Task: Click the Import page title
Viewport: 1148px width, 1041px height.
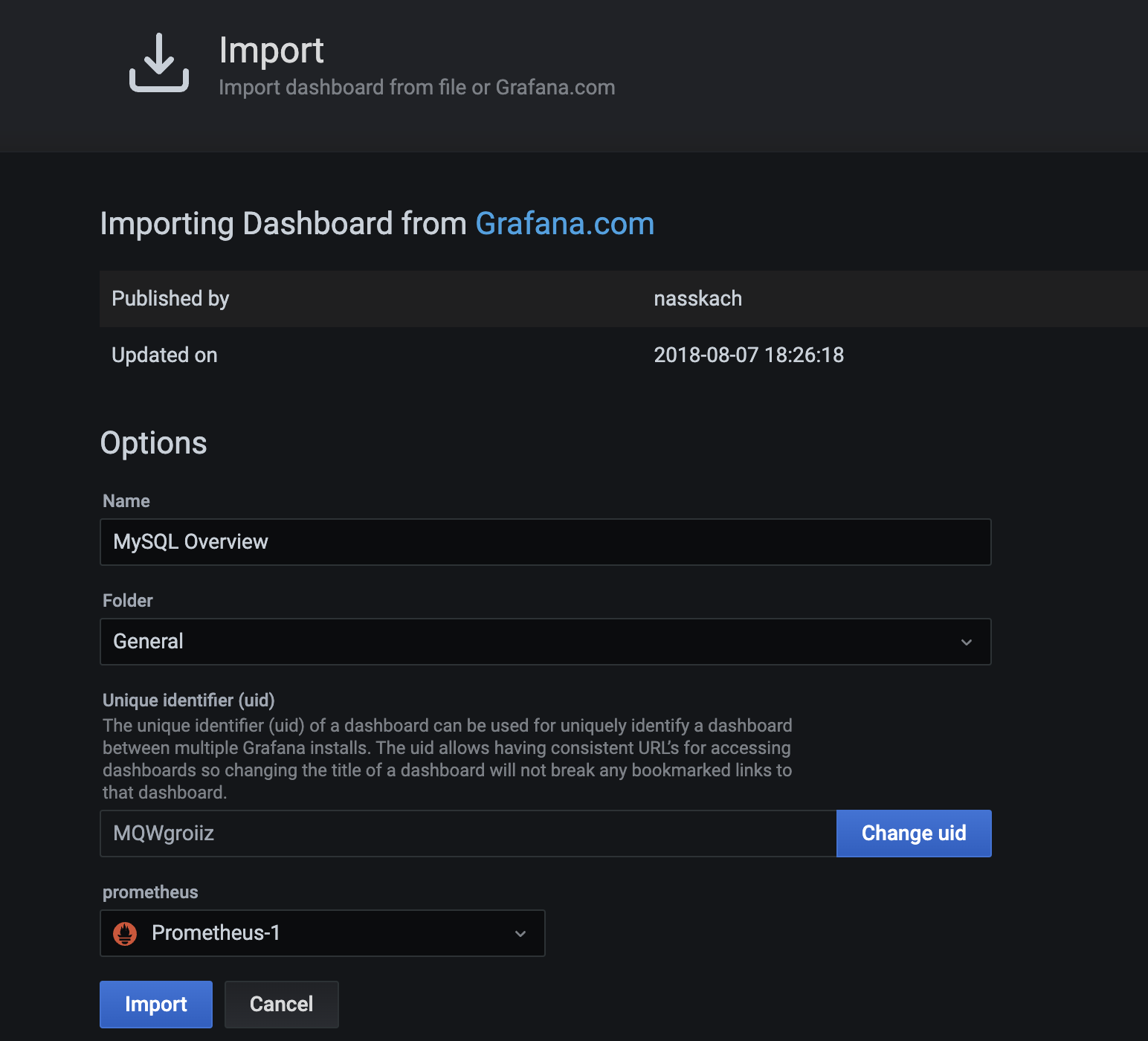Action: click(x=271, y=51)
